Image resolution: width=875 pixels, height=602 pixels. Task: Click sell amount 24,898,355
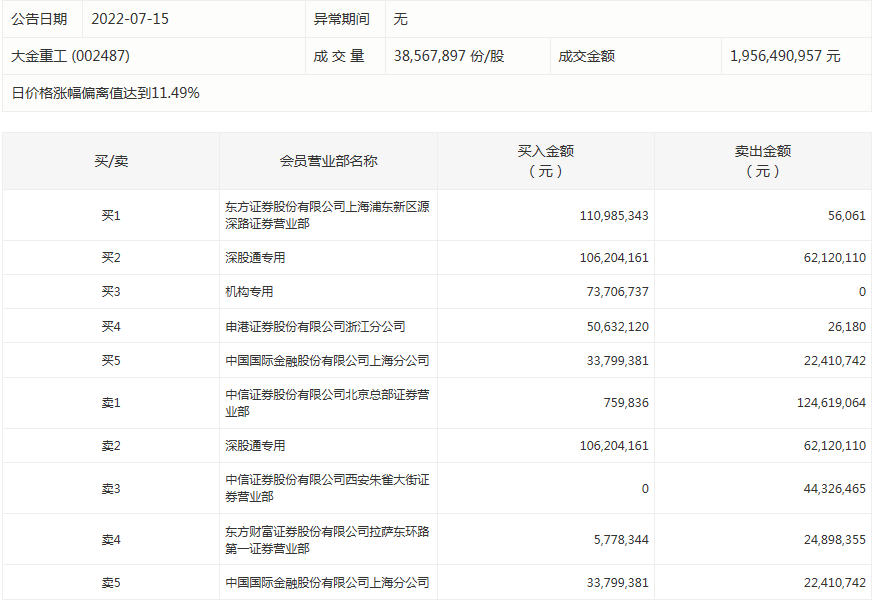pyautogui.click(x=835, y=540)
